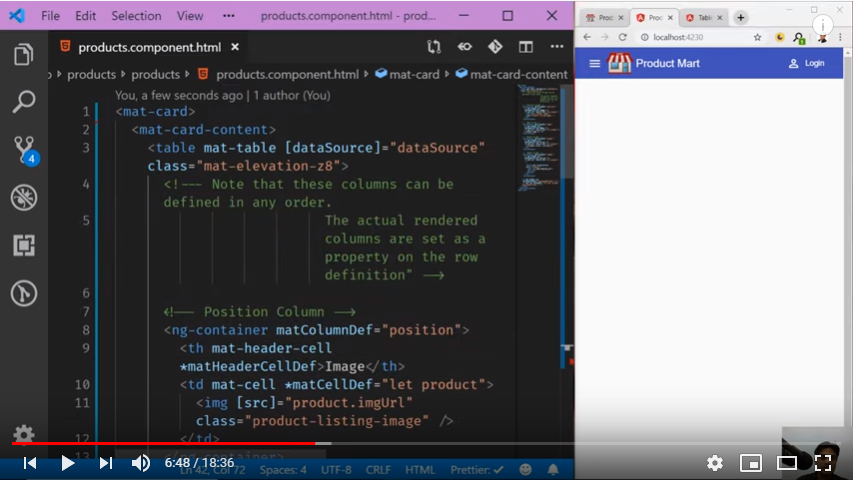Mute the video with the volume button

coord(141,462)
